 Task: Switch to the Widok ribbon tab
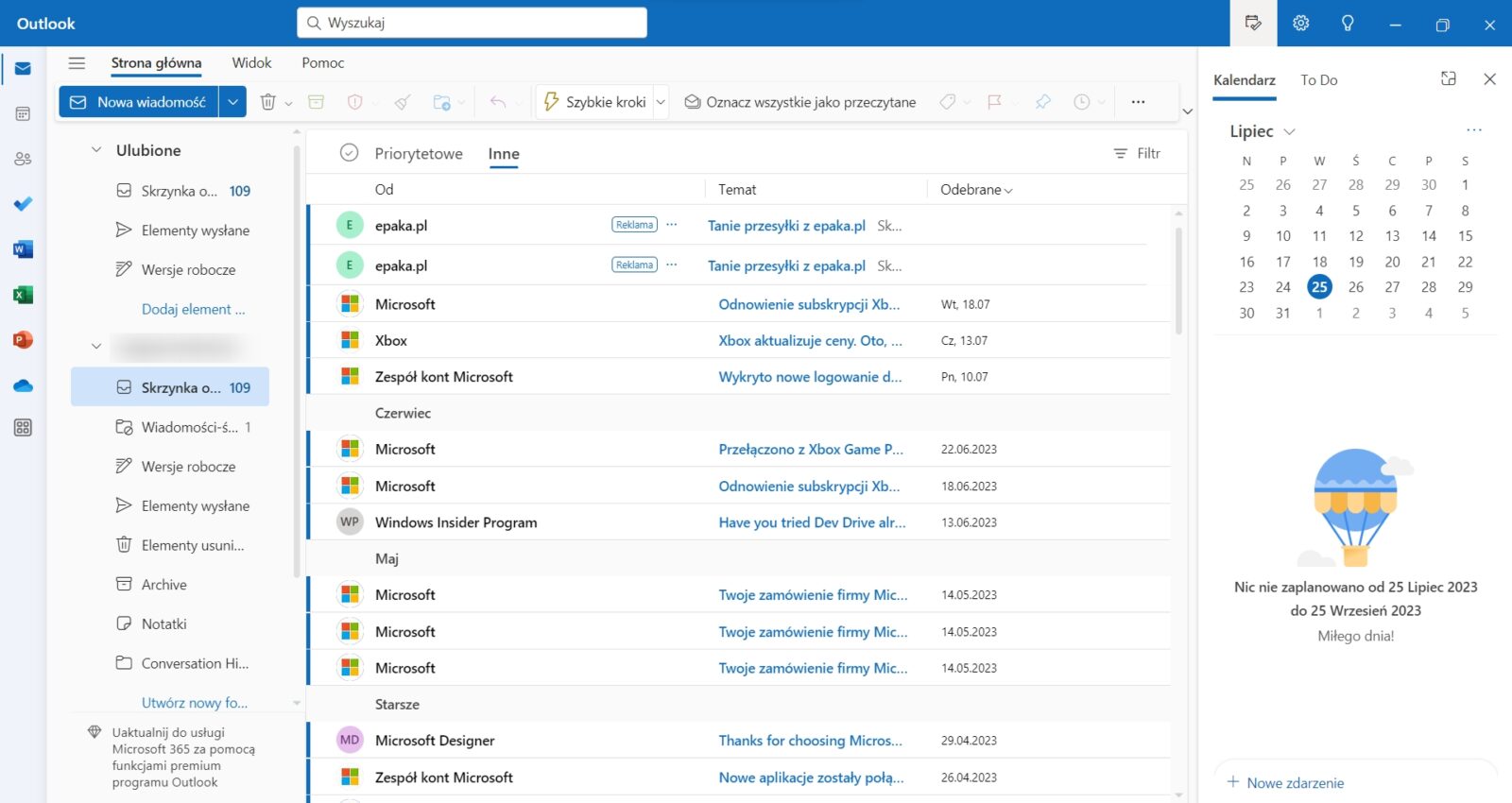point(251,63)
